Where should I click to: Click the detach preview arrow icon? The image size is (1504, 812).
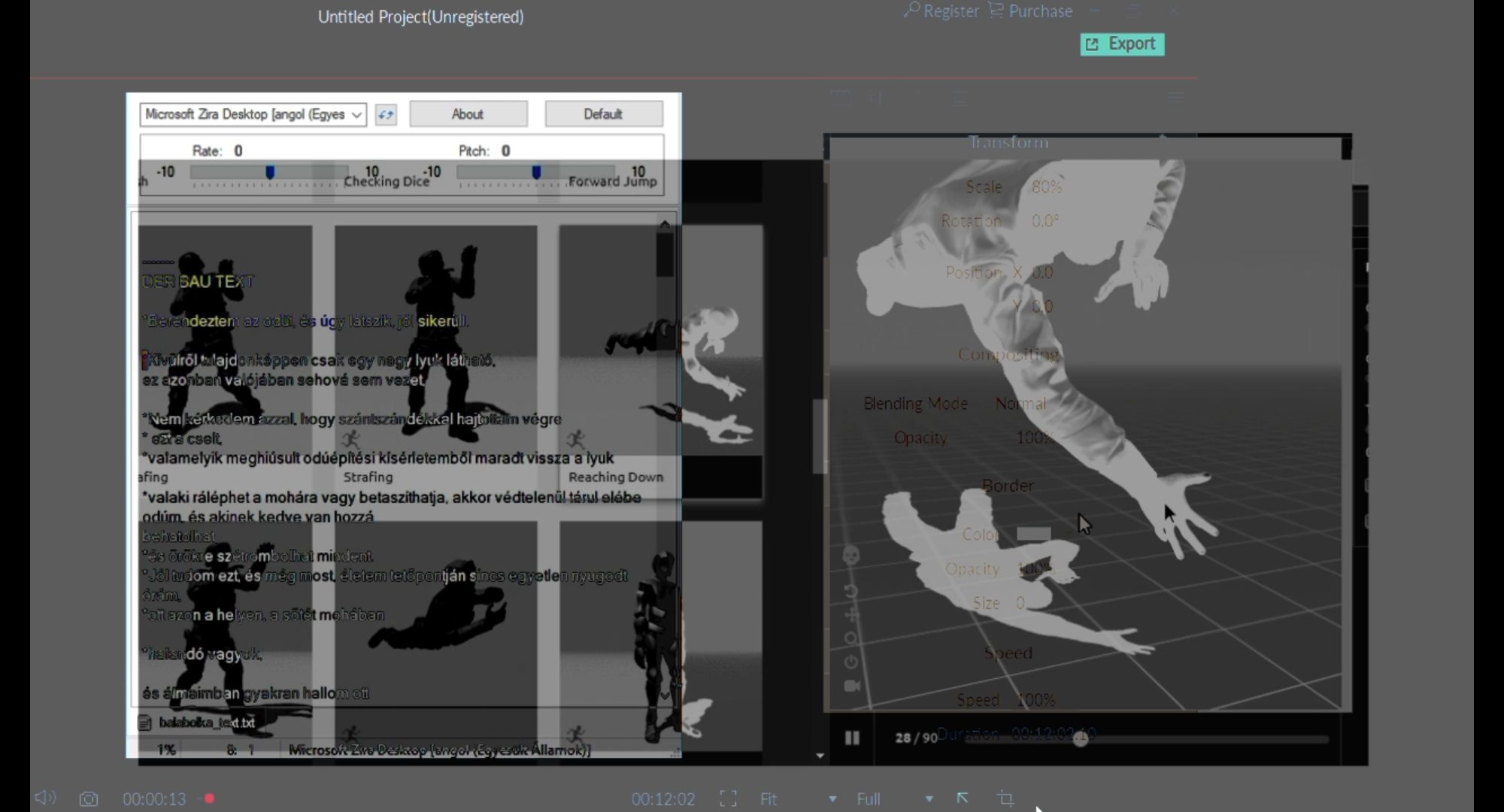tap(963, 798)
